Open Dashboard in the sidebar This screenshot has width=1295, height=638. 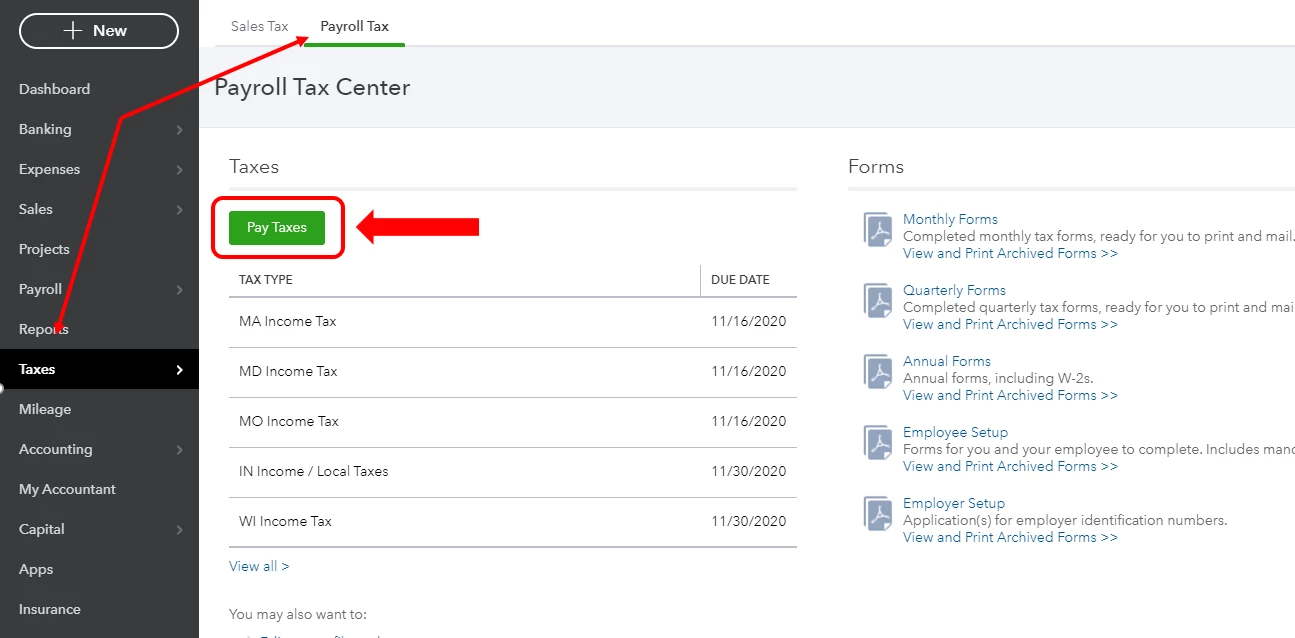click(x=54, y=89)
